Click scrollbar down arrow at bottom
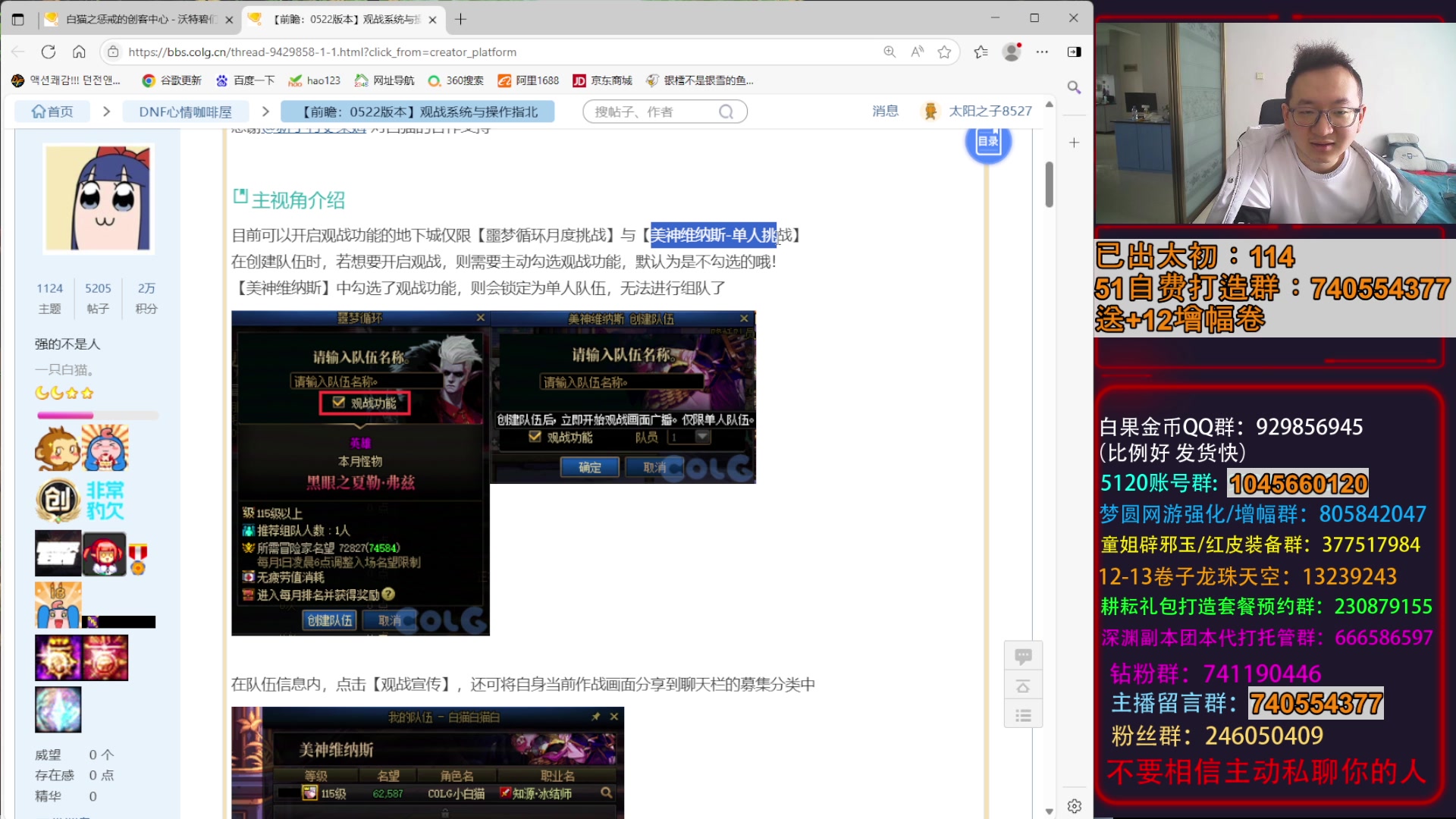Viewport: 1456px width, 819px height. click(1049, 811)
